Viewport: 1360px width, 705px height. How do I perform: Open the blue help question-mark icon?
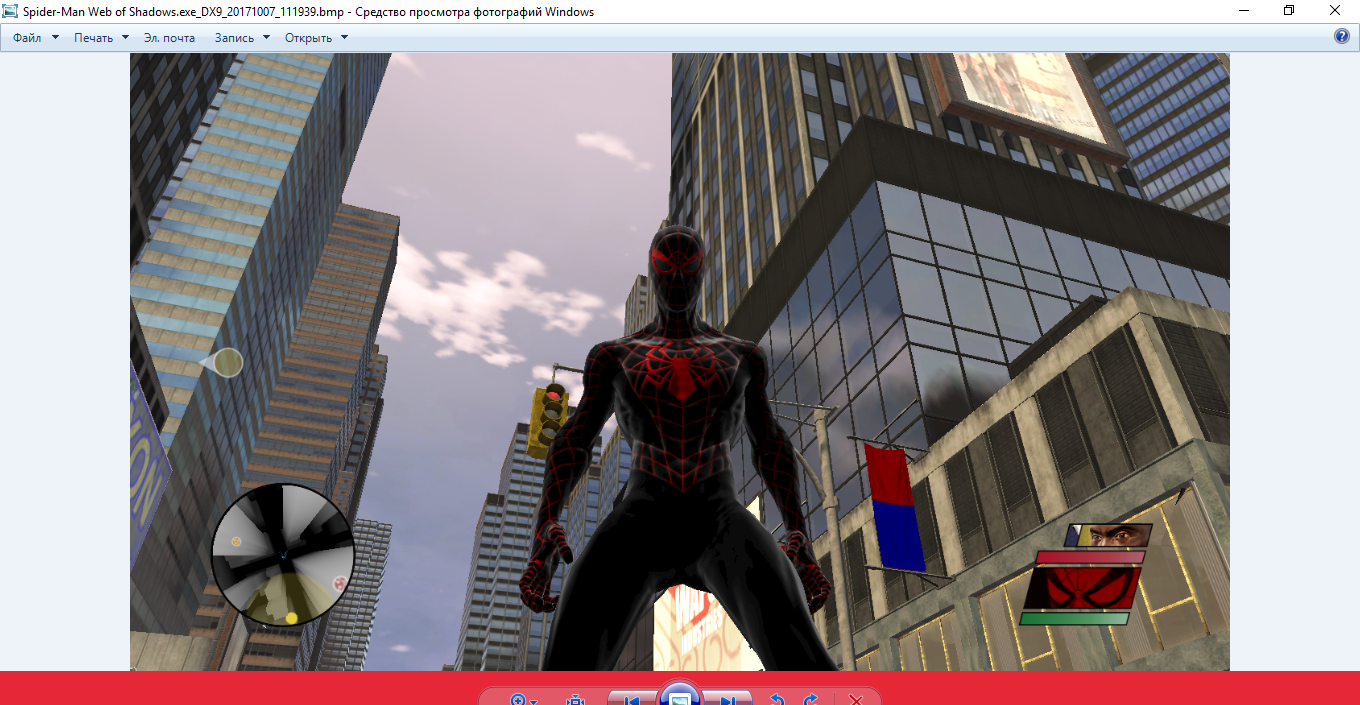tap(1342, 37)
